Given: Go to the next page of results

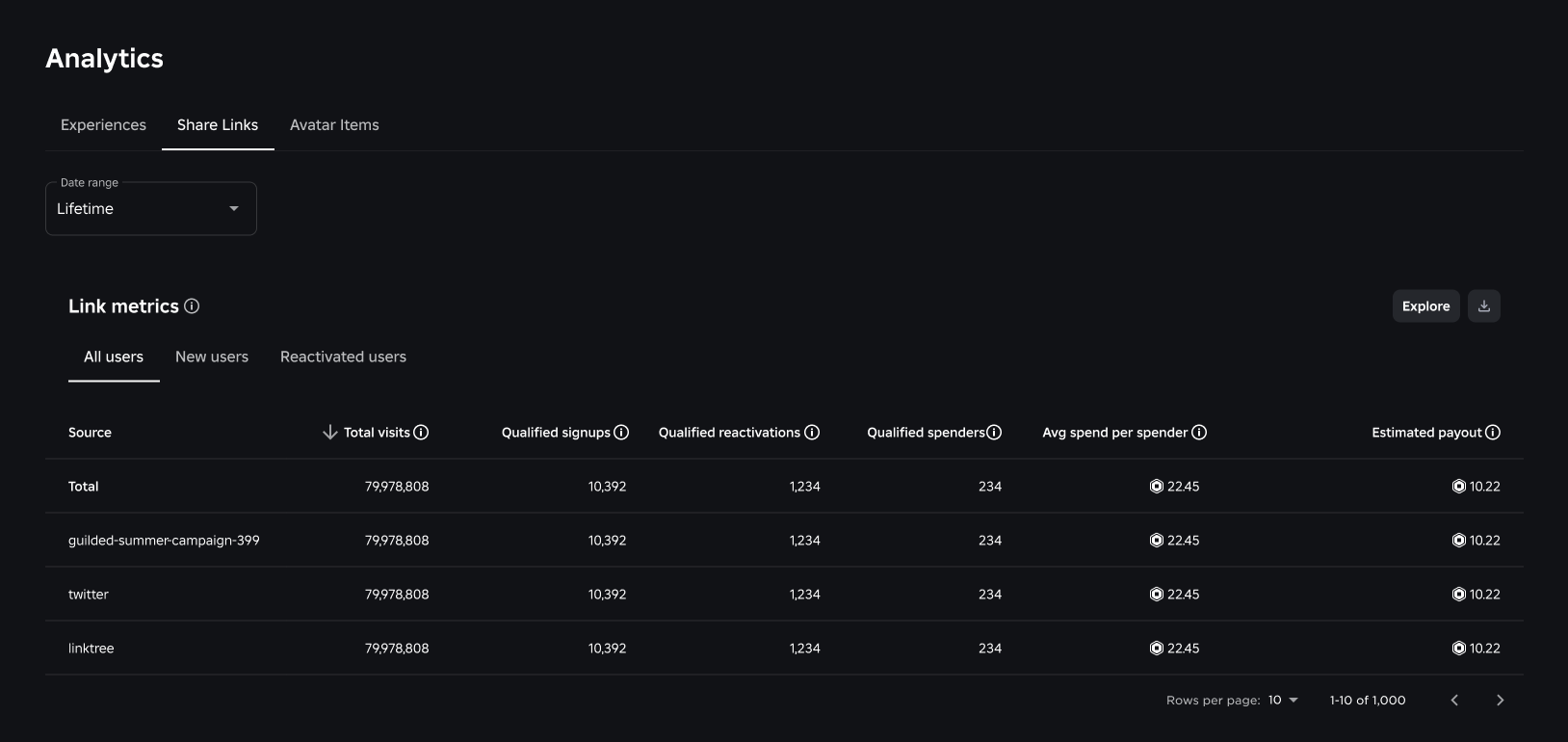Looking at the screenshot, I should [1500, 701].
